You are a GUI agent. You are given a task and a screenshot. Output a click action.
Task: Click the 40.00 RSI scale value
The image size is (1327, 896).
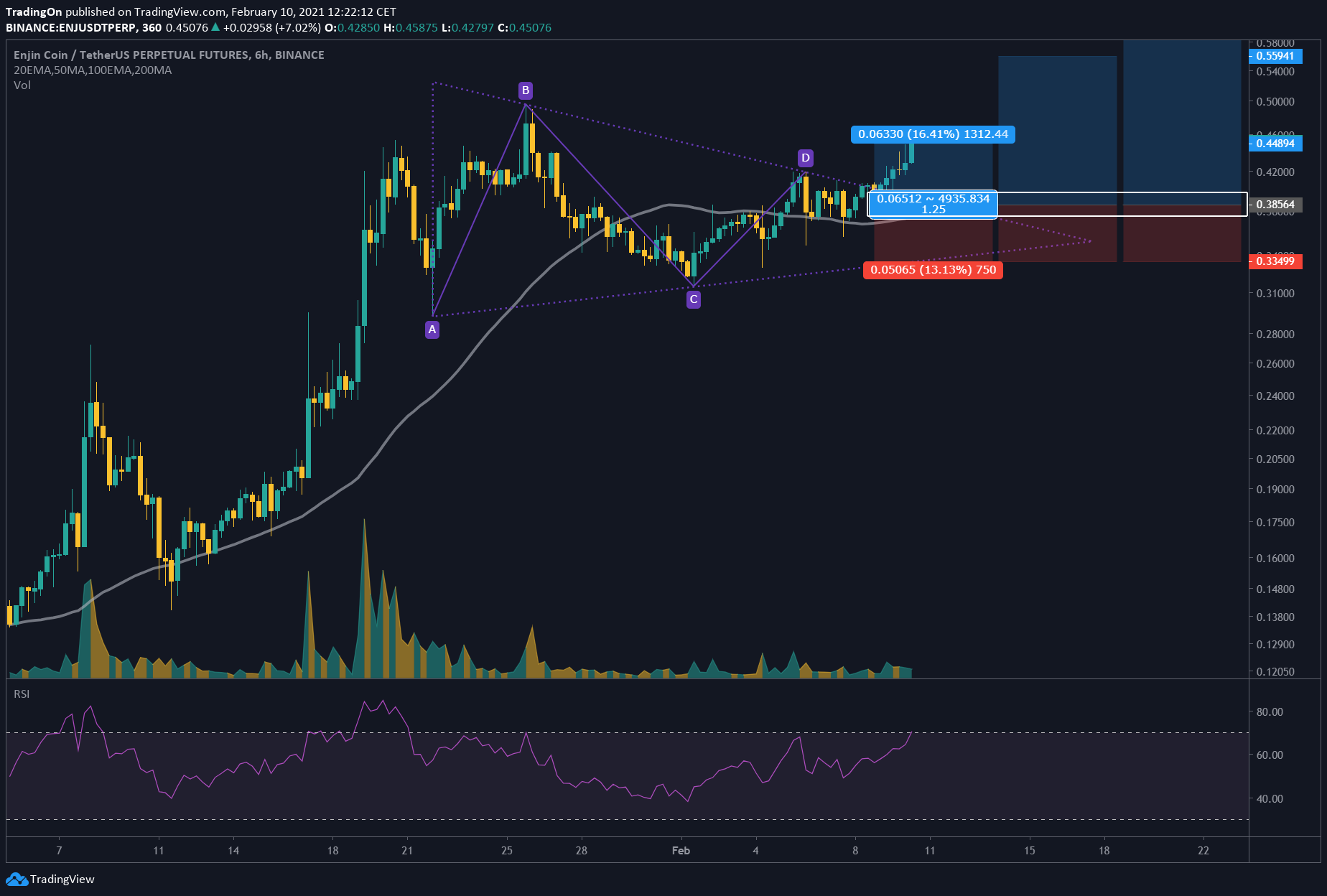tap(1270, 799)
